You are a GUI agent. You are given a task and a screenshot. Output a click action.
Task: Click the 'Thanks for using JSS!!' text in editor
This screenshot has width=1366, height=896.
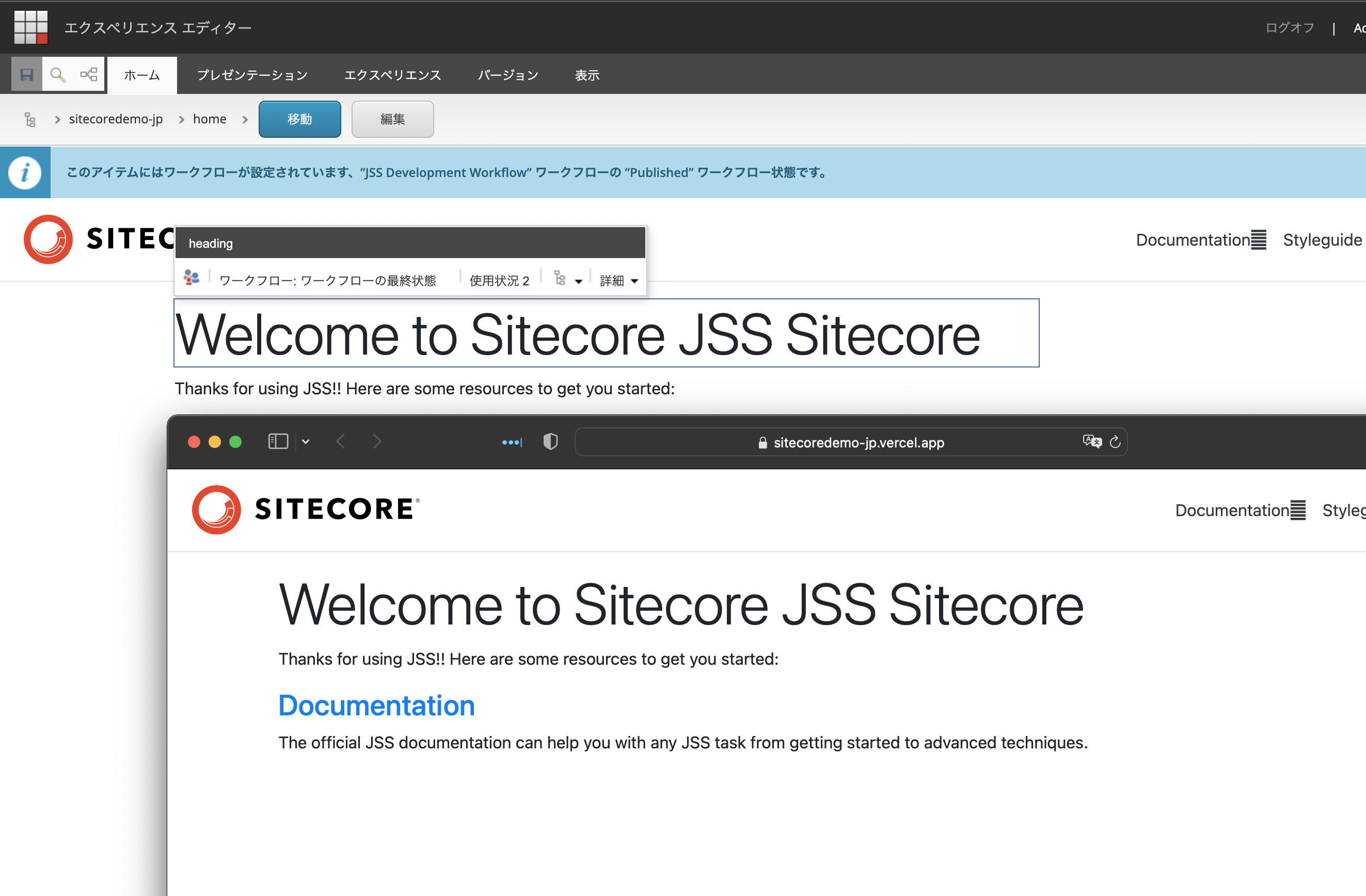pyautogui.click(x=425, y=389)
